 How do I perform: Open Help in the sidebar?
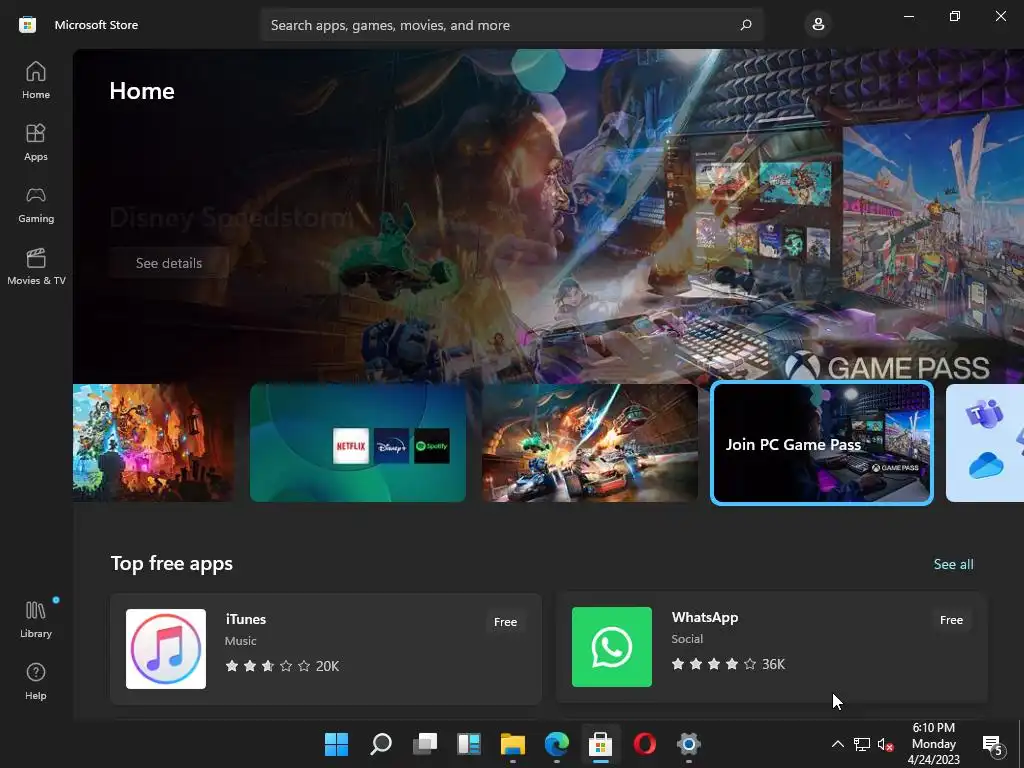click(36, 681)
